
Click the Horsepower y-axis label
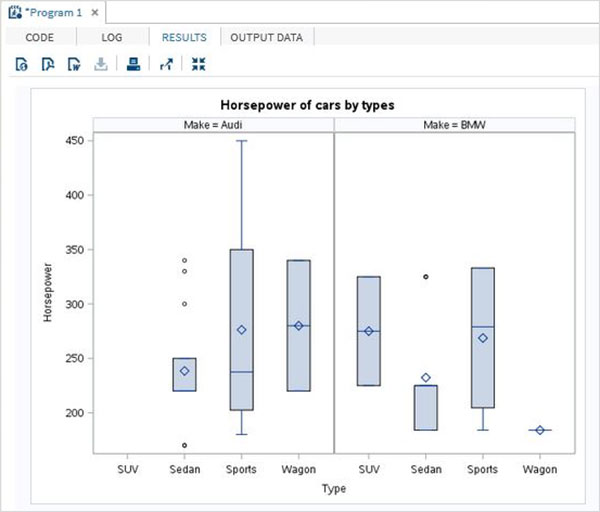[x=47, y=293]
